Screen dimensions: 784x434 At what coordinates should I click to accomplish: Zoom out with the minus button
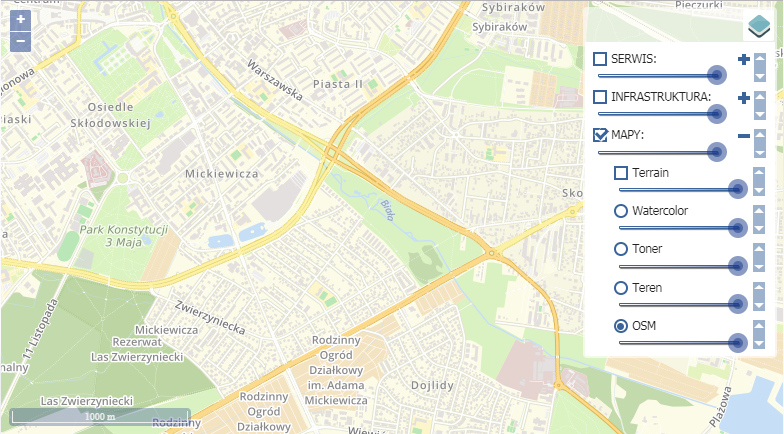pyautogui.click(x=20, y=42)
